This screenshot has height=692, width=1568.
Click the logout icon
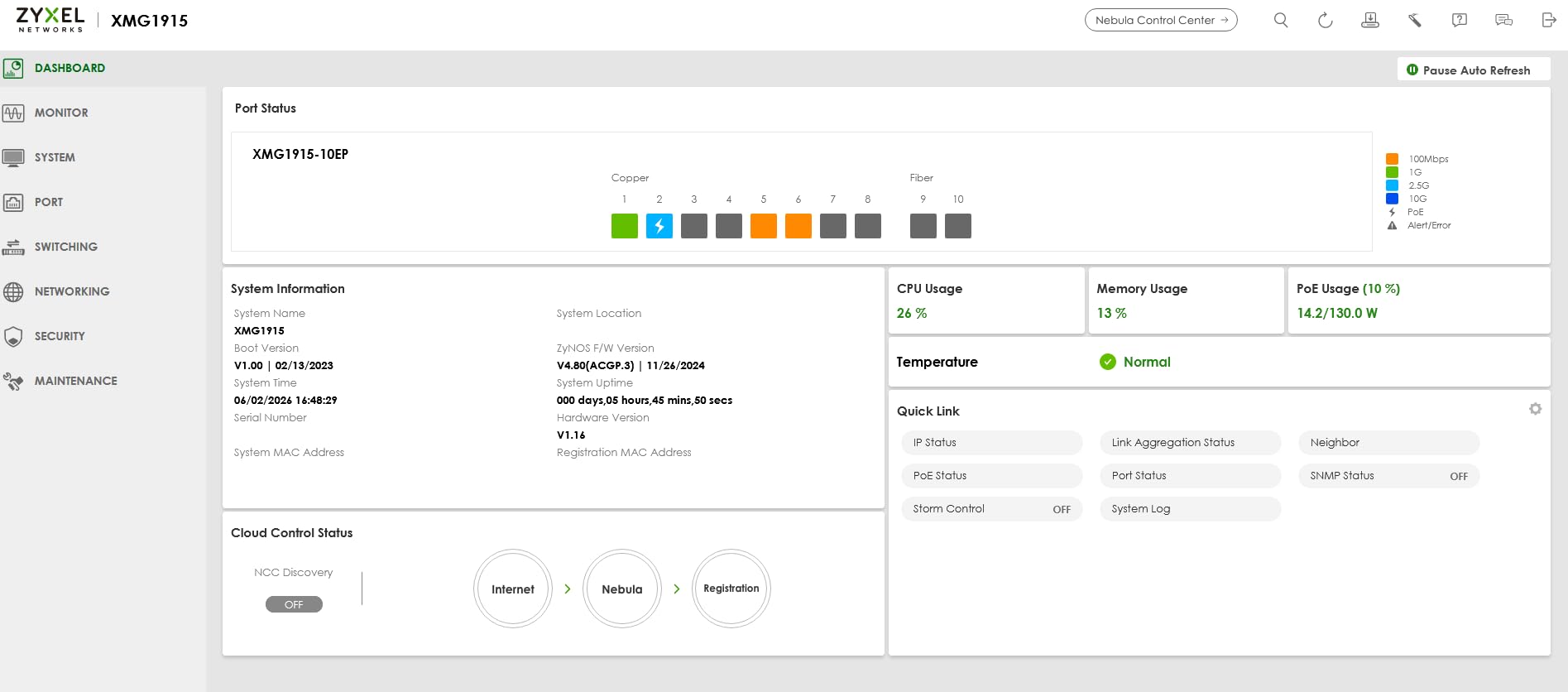click(1549, 20)
